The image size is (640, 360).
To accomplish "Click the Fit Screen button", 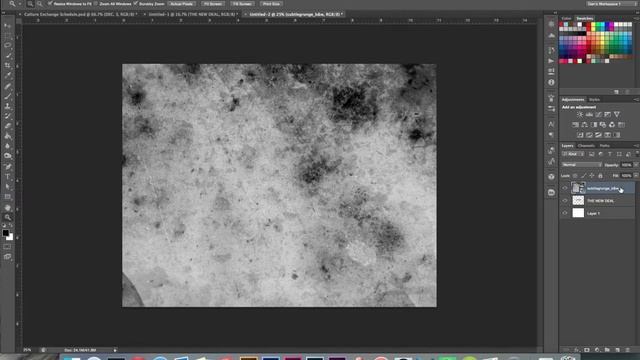I will pyautogui.click(x=213, y=4).
